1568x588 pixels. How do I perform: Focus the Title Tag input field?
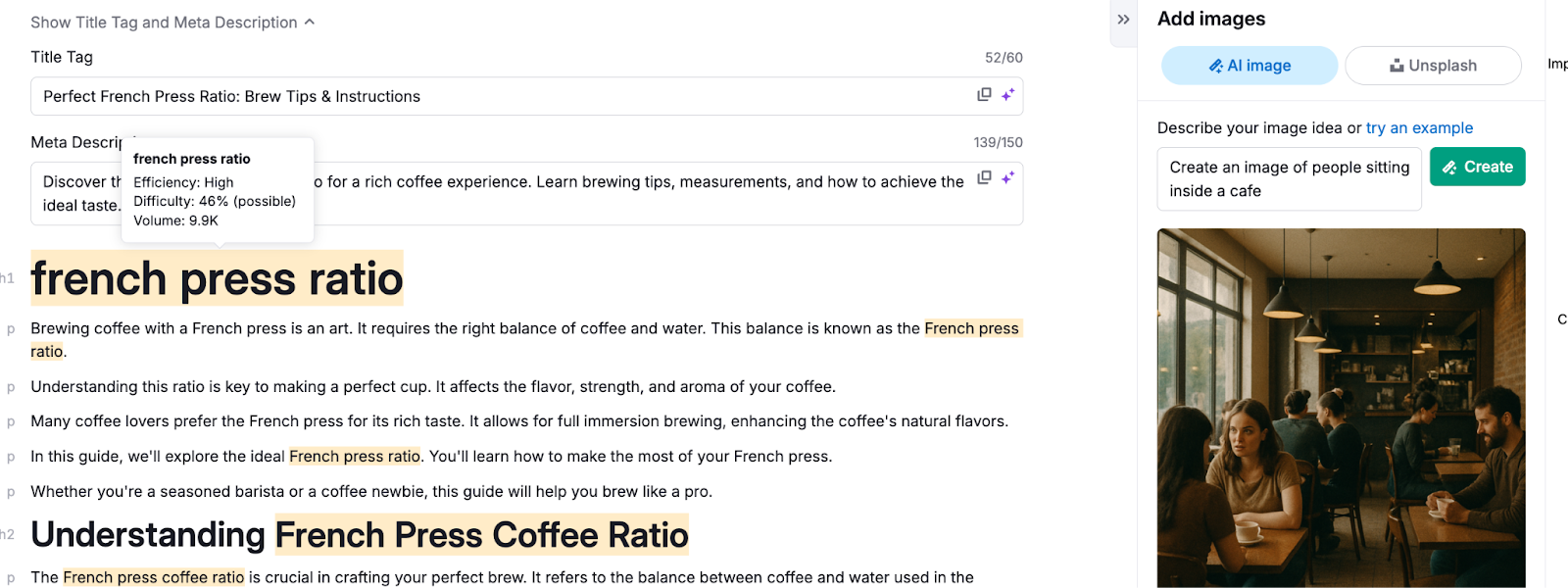pos(490,96)
